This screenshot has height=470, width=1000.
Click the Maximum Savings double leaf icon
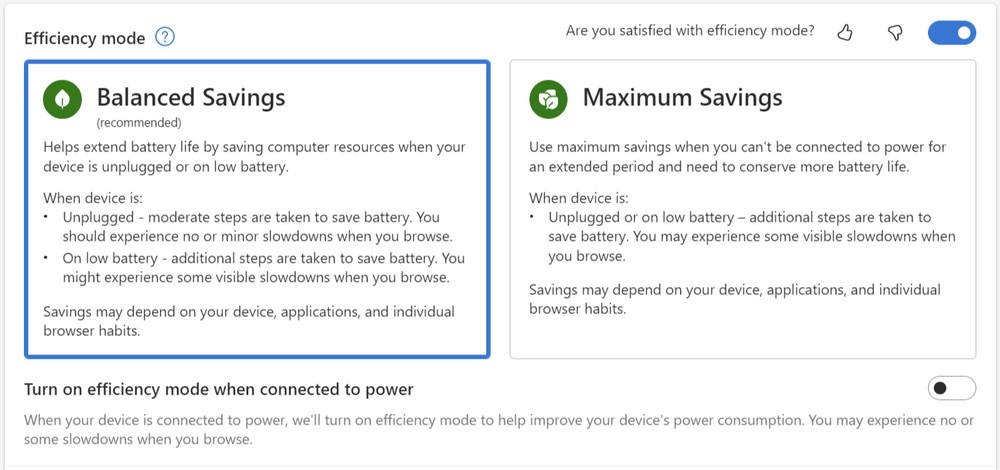point(548,99)
